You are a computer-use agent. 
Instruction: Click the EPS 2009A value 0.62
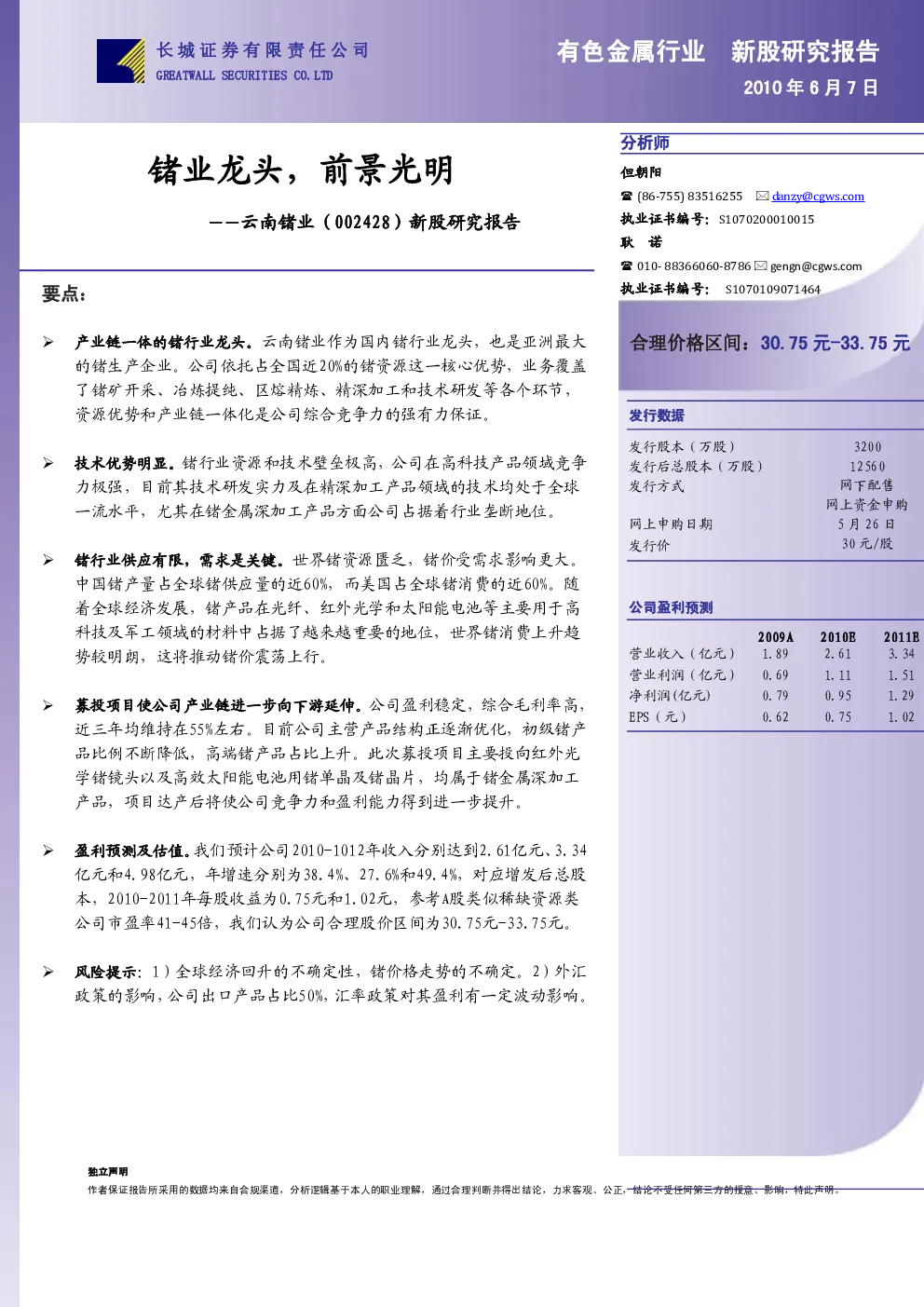tap(775, 717)
